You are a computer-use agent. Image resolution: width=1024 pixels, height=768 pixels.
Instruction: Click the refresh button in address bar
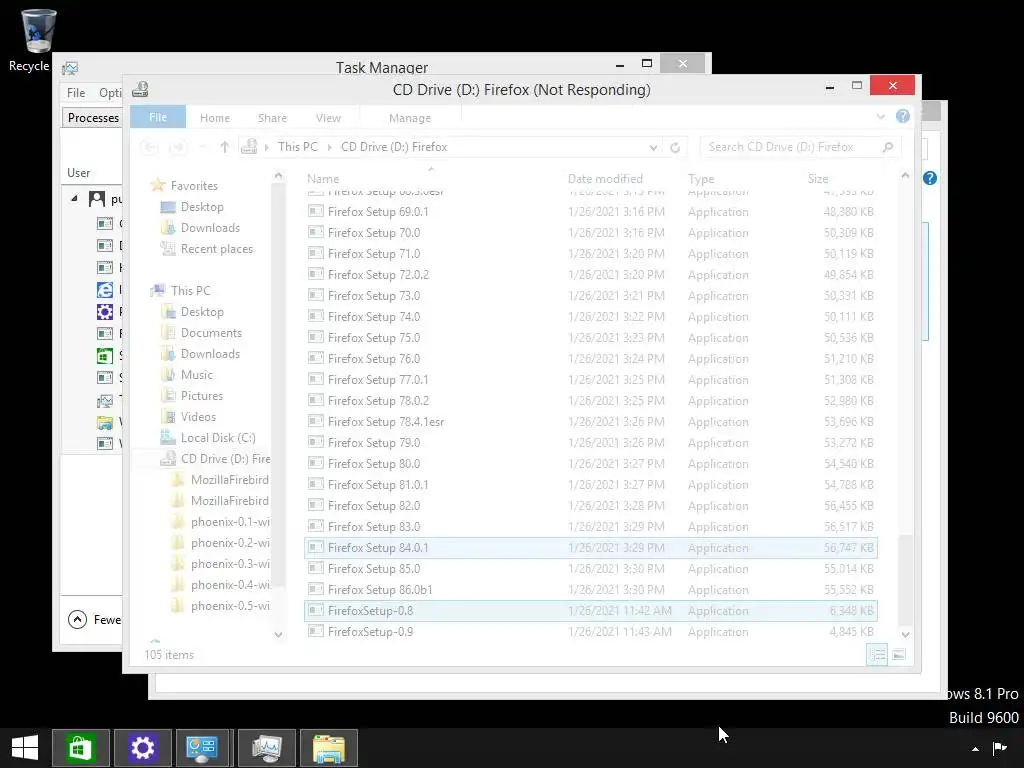675,148
